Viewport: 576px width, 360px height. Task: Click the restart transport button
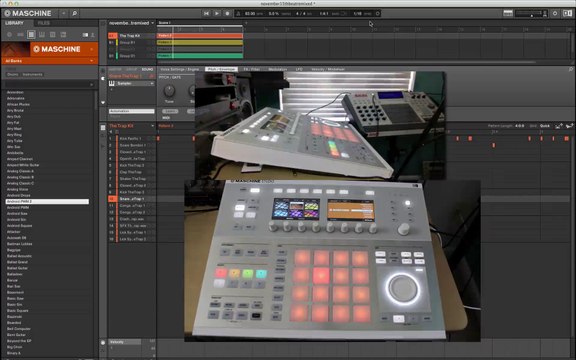click(206, 14)
